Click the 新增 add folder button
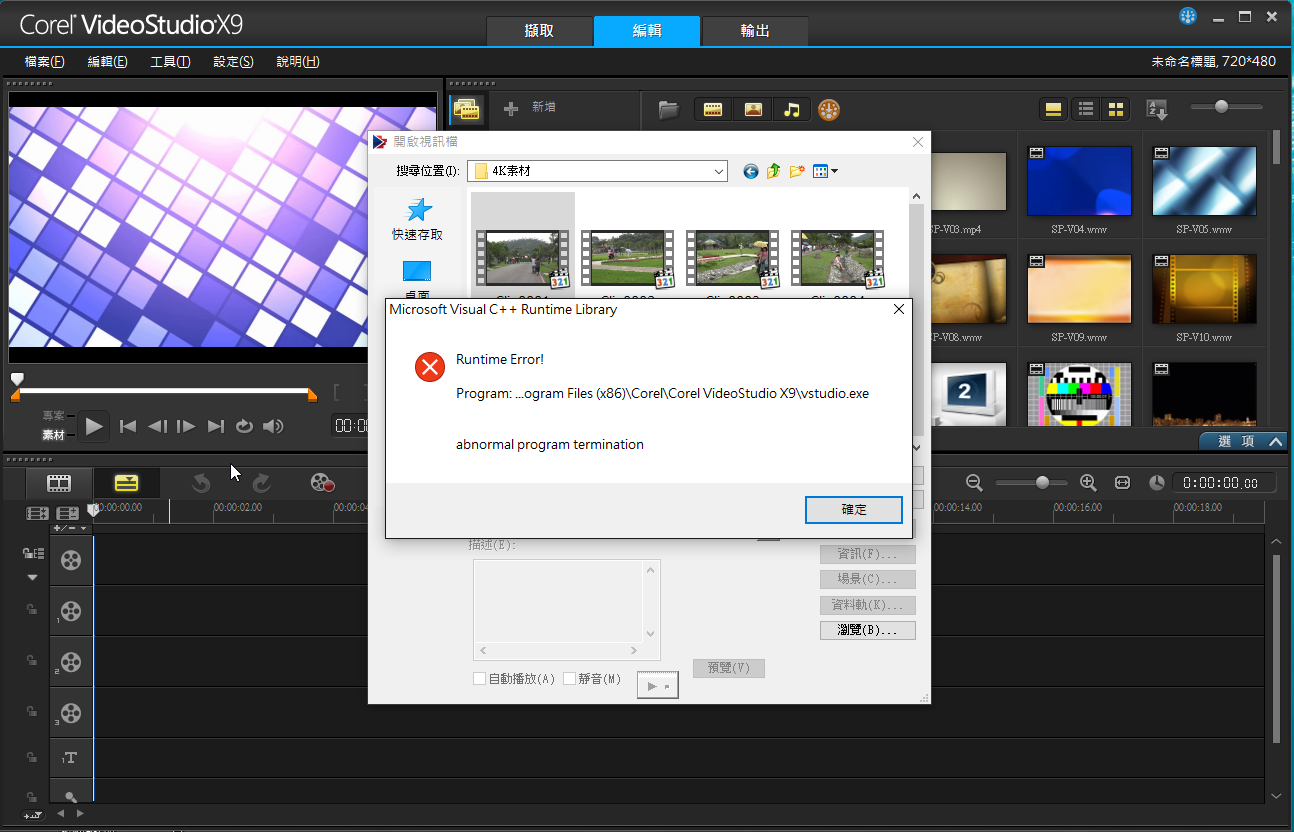 [530, 108]
